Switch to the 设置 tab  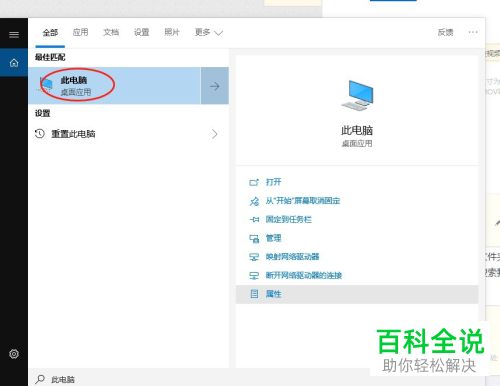click(x=141, y=32)
